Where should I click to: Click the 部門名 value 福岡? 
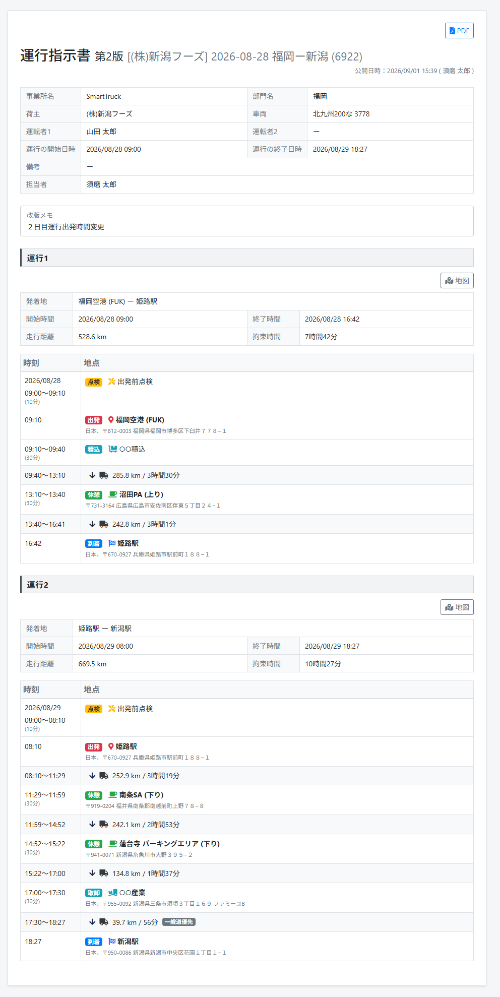(x=319, y=97)
